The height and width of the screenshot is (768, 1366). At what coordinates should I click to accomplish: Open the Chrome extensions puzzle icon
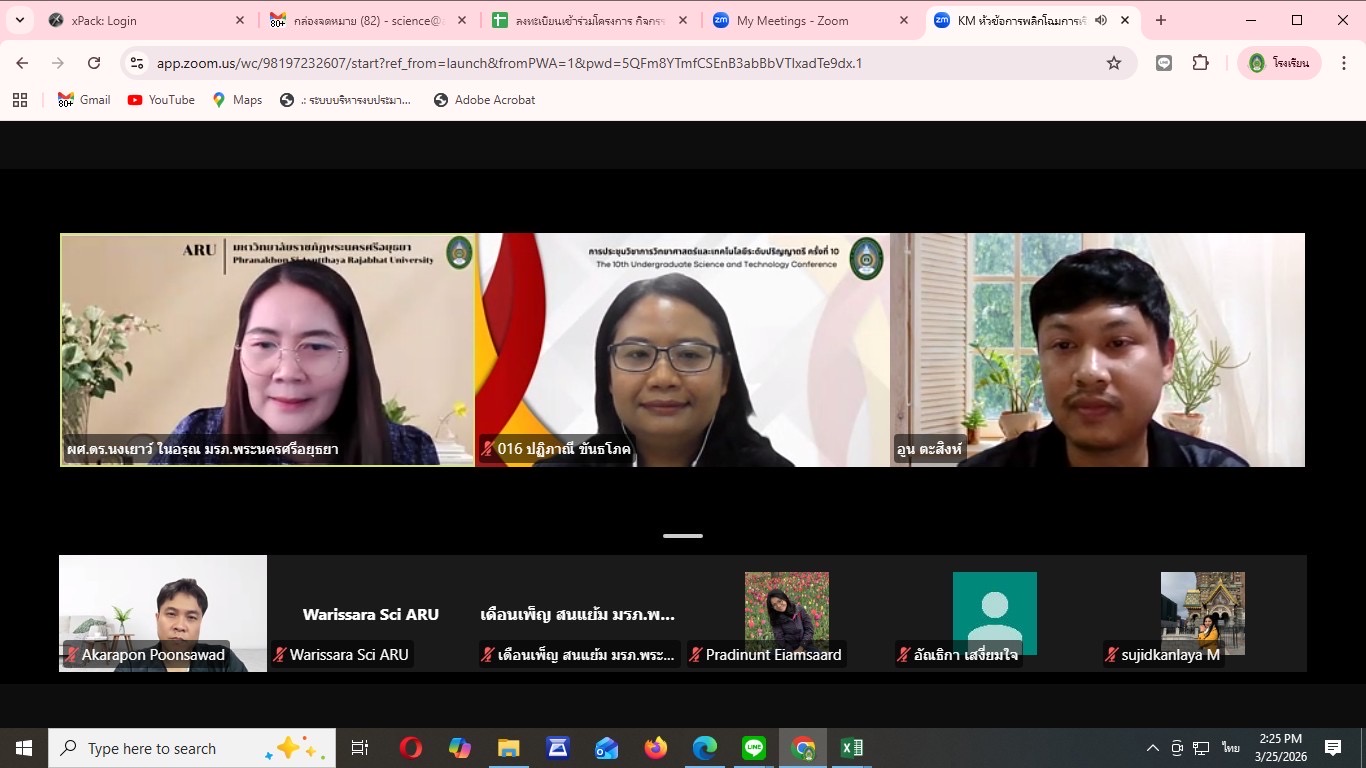1201,63
